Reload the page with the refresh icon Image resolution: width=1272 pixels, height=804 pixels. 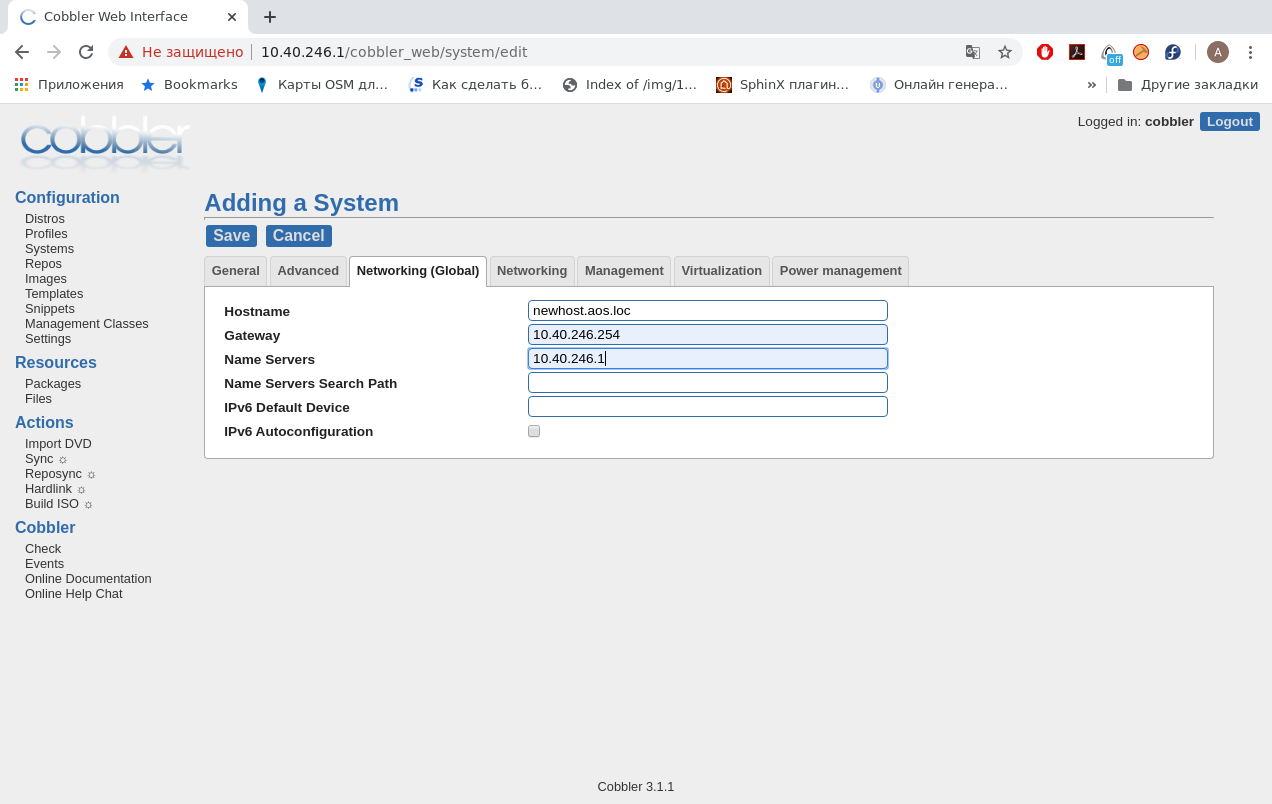coord(86,52)
